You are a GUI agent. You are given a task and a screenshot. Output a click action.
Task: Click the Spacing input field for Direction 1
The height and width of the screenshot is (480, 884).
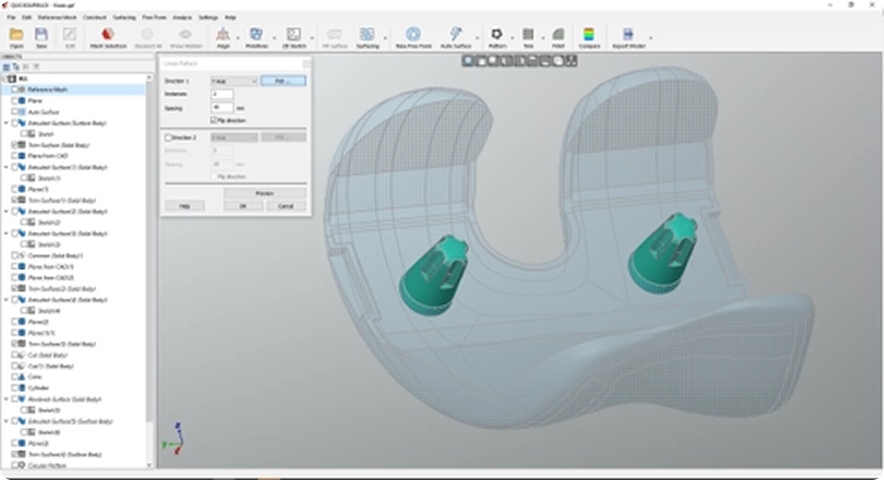(221, 107)
